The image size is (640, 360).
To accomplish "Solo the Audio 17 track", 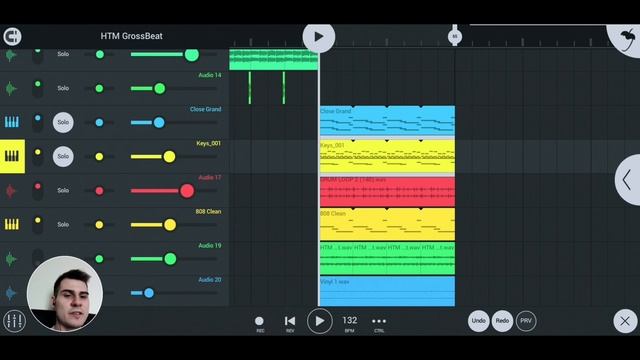I will tap(63, 191).
